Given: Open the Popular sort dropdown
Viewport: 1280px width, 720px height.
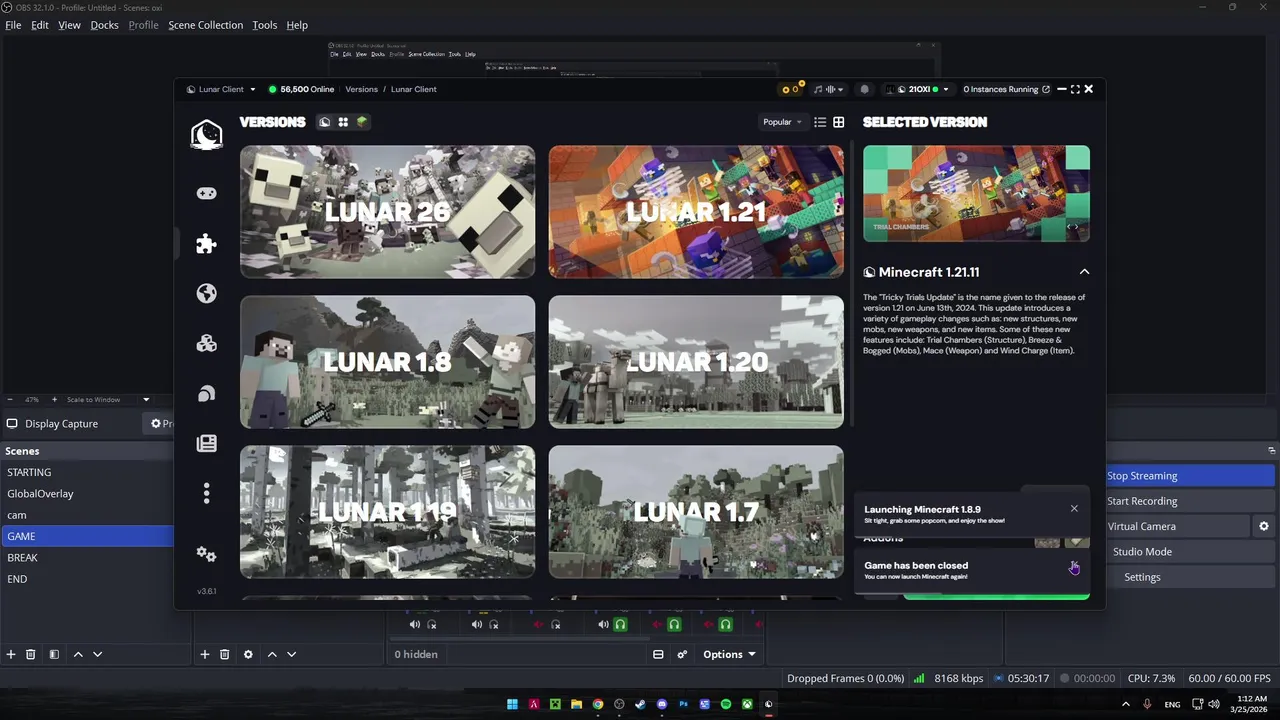Looking at the screenshot, I should click(783, 122).
